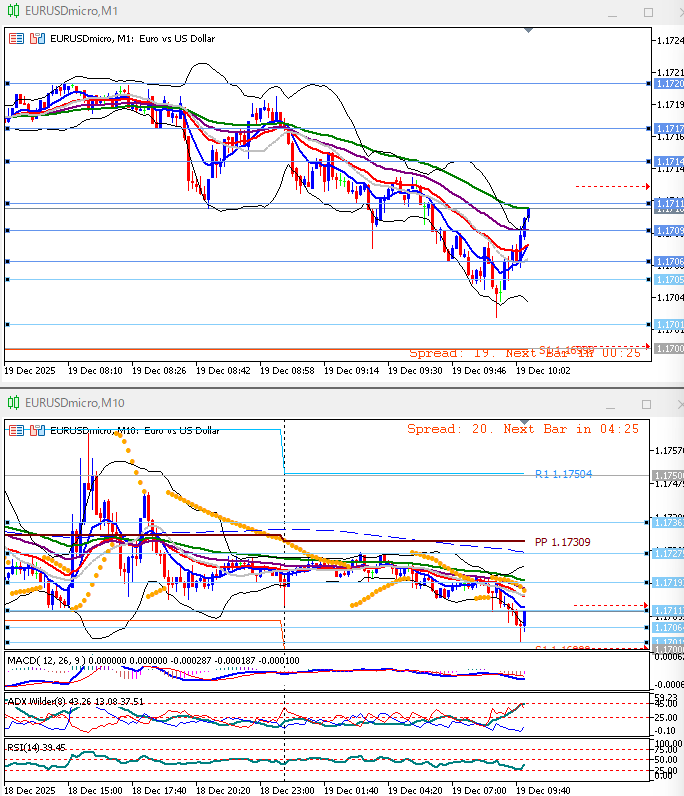Viewport: 684px width, 796px height.
Task: Click the M10 chart's Spread and Next Bar text
Action: pos(522,429)
